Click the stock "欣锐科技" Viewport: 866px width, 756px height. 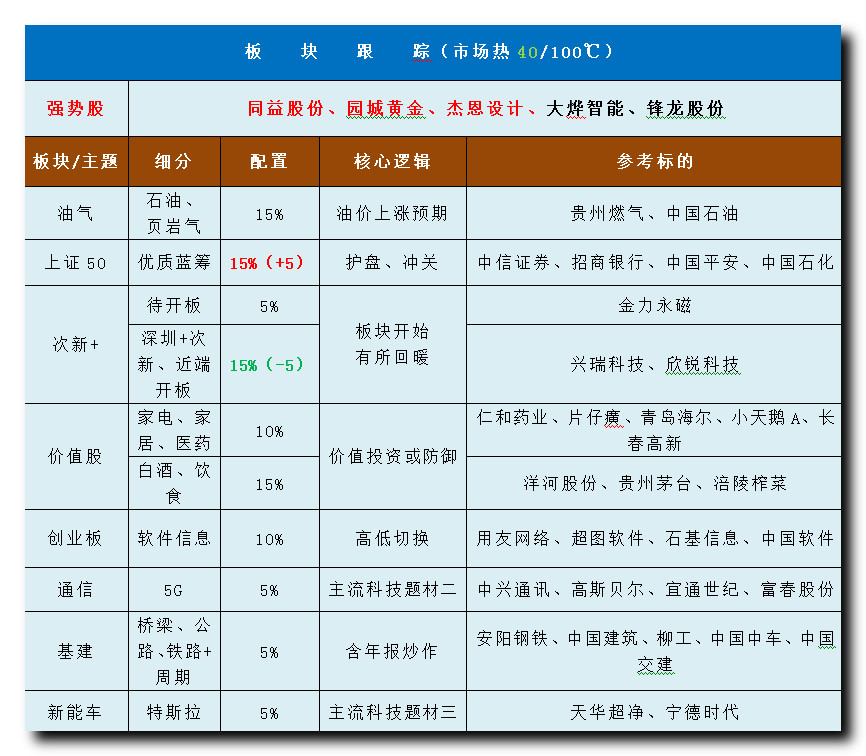[702, 364]
